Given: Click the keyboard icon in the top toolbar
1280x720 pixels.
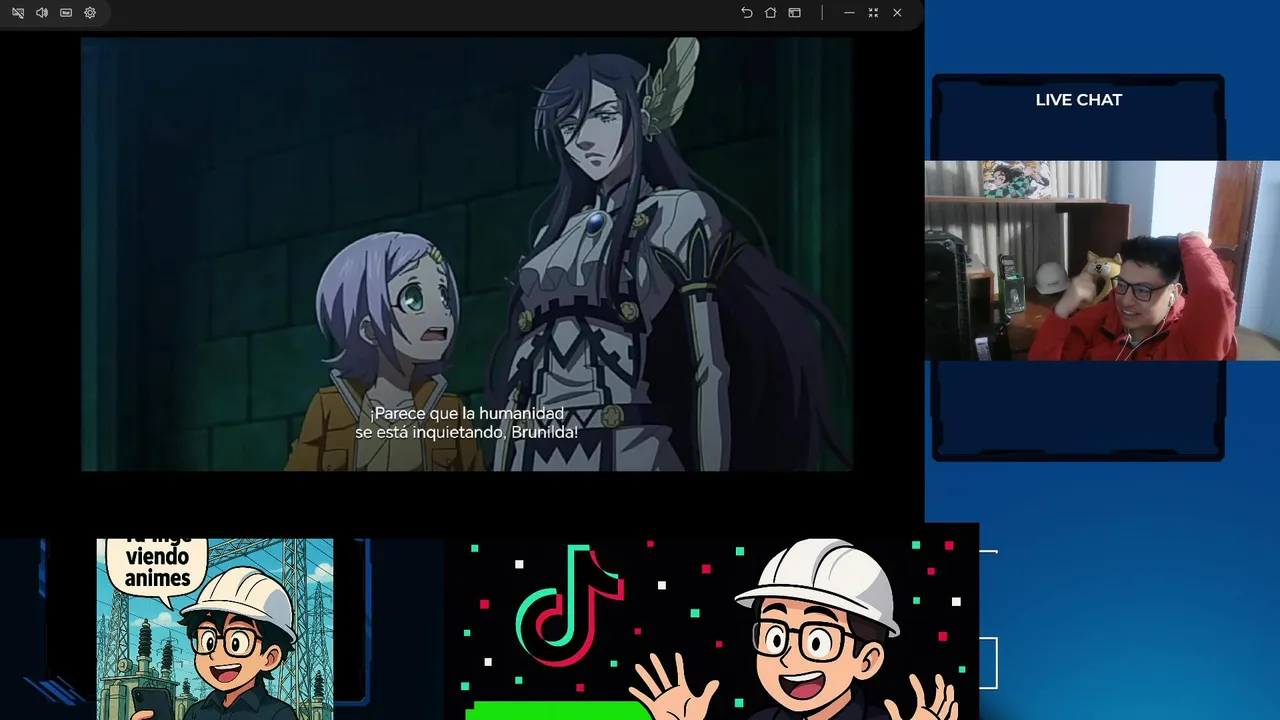Looking at the screenshot, I should point(66,13).
